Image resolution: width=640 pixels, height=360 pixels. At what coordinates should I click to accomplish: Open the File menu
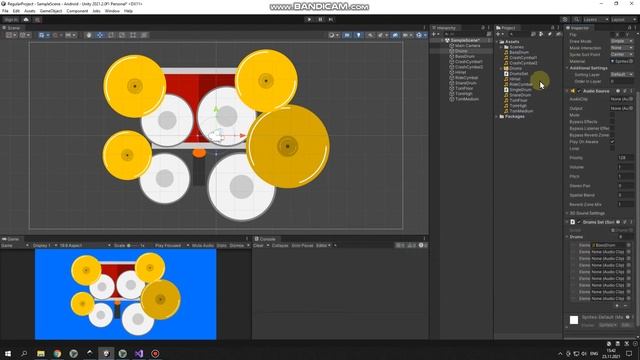coord(5,11)
